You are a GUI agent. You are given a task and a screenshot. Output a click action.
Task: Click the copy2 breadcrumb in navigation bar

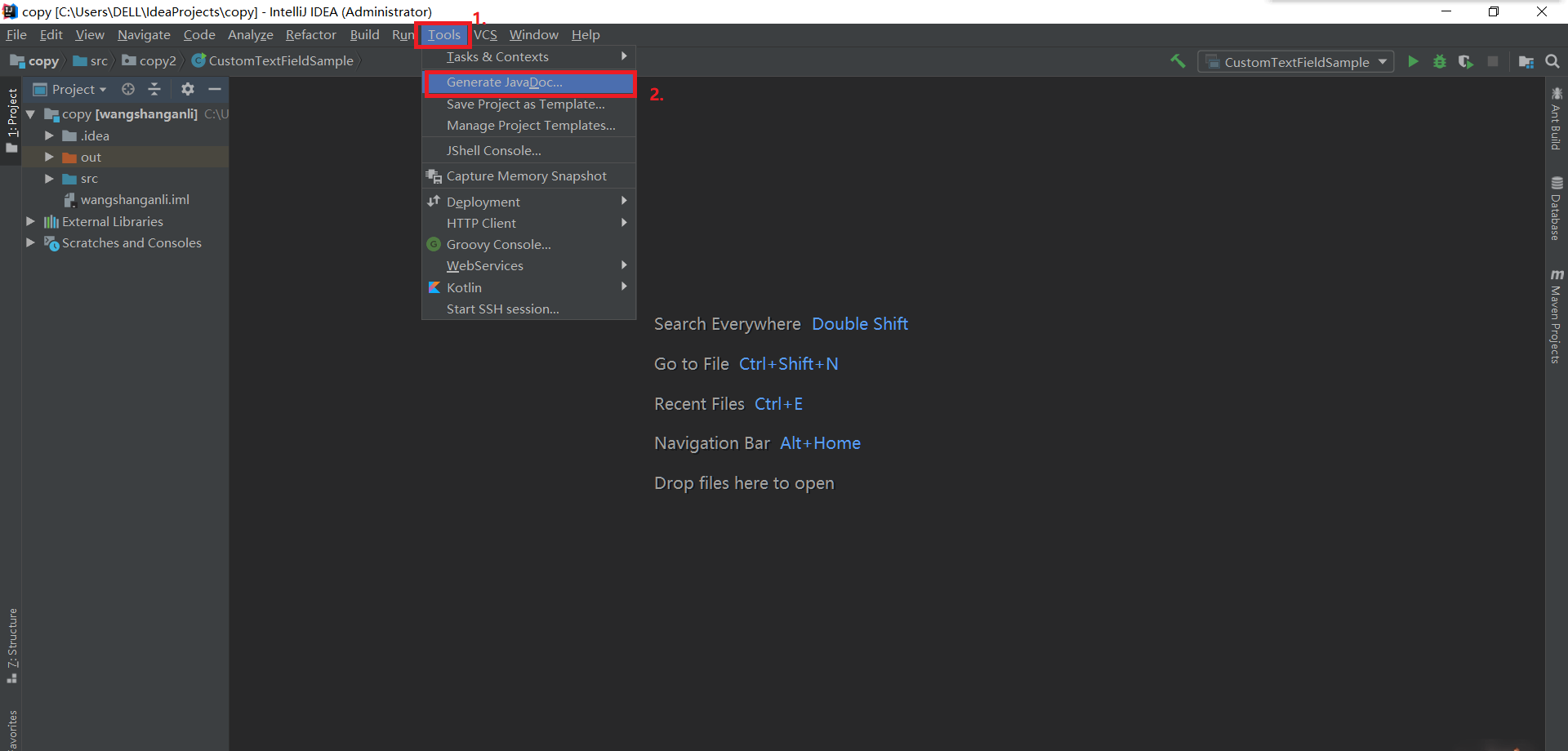pyautogui.click(x=149, y=61)
